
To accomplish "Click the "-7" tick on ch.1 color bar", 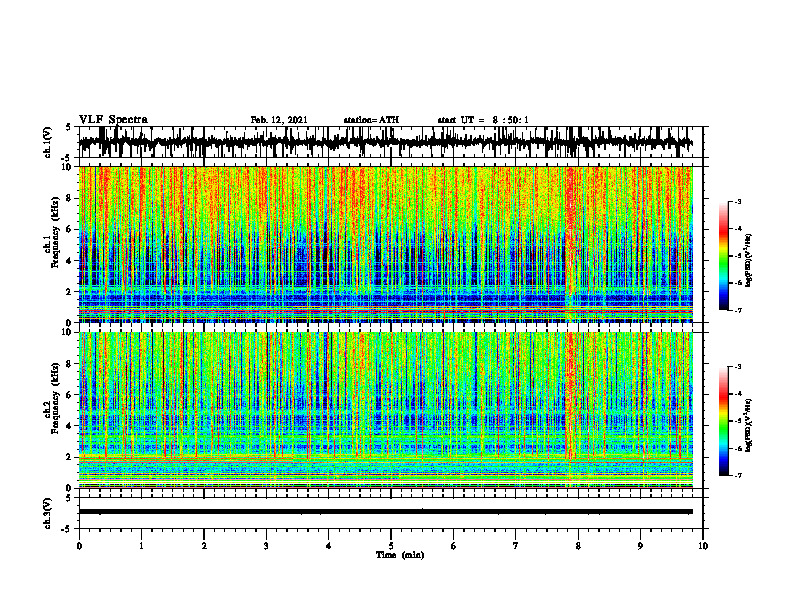I will [737, 310].
